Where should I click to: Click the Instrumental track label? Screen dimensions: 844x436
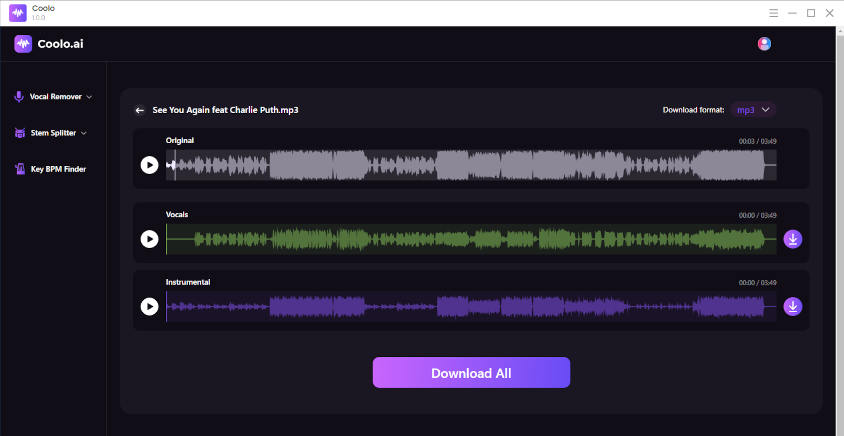tap(188, 282)
